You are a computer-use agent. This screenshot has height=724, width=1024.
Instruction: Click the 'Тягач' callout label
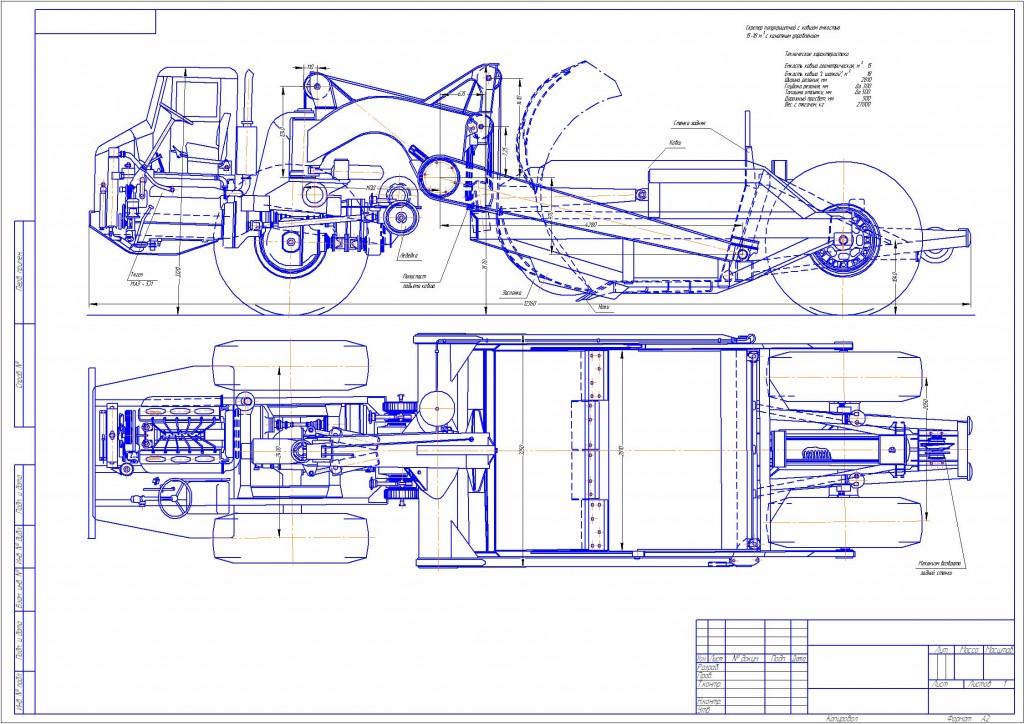click(x=136, y=275)
